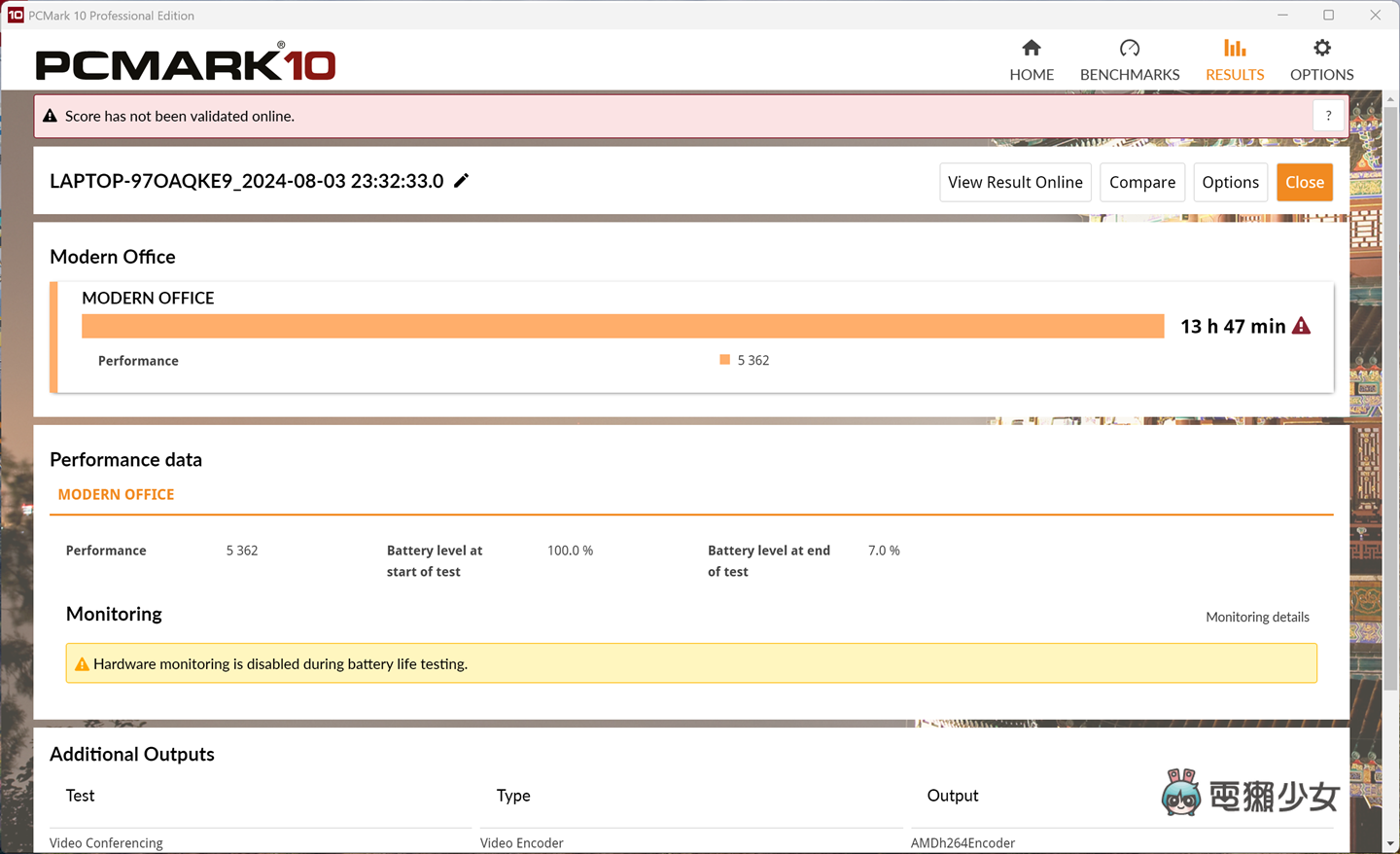Open the HOME section
The width and height of the screenshot is (1400, 854).
pos(1032,60)
